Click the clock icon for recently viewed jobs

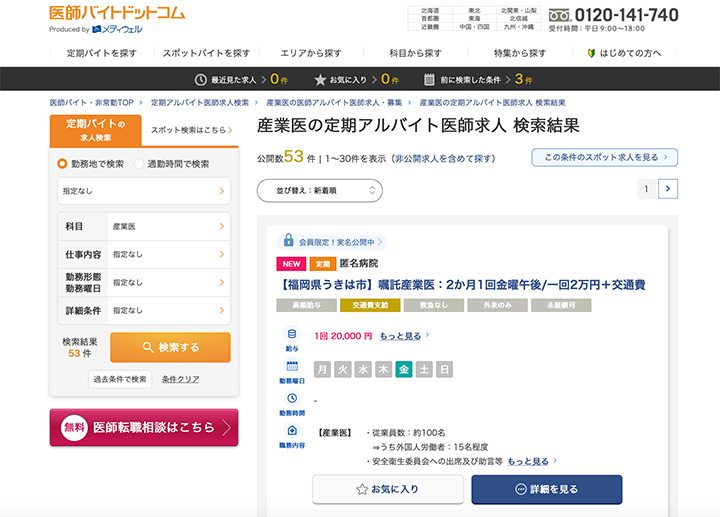click(201, 79)
